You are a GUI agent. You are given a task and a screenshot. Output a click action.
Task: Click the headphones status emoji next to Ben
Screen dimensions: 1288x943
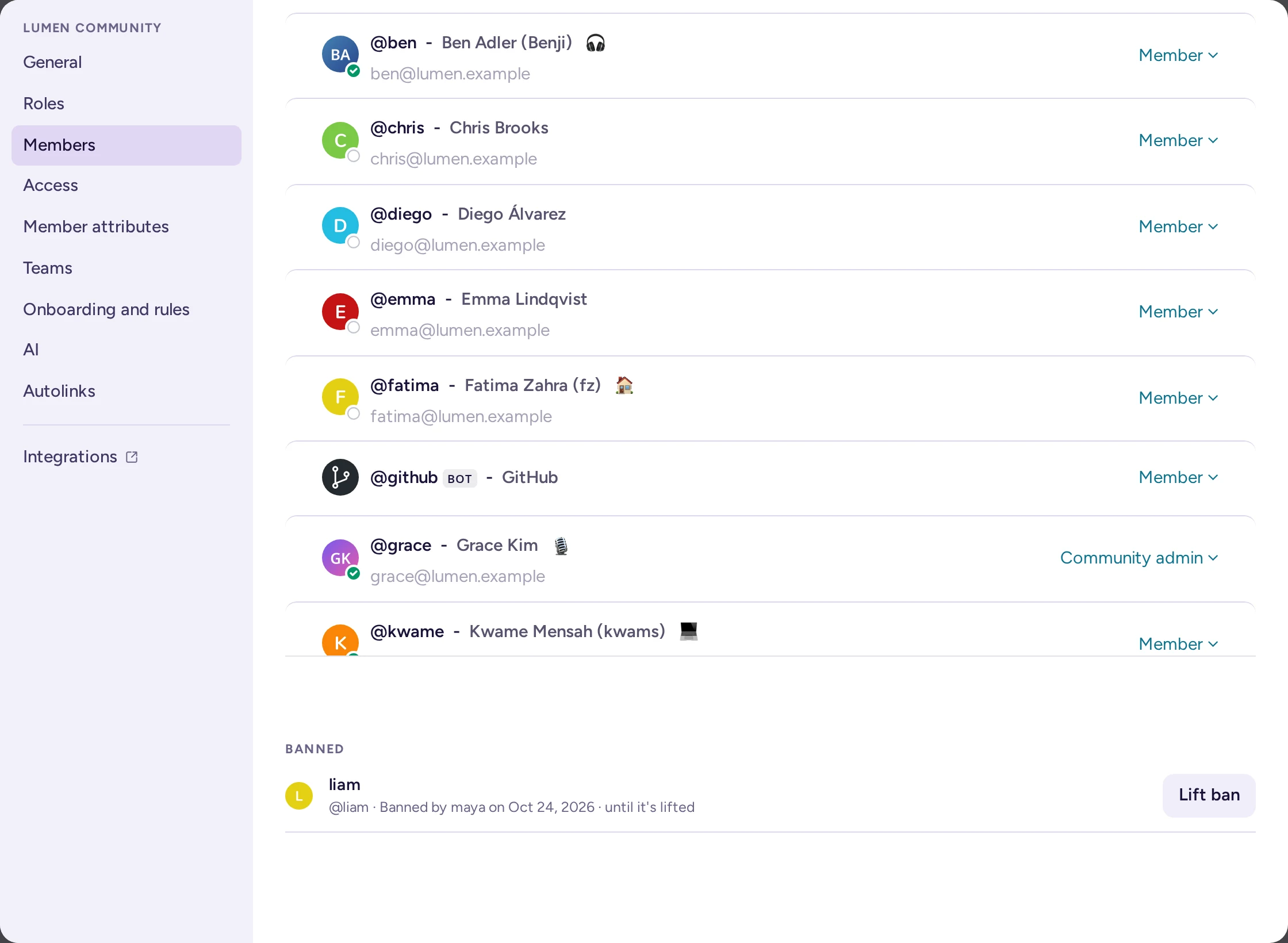click(x=596, y=43)
